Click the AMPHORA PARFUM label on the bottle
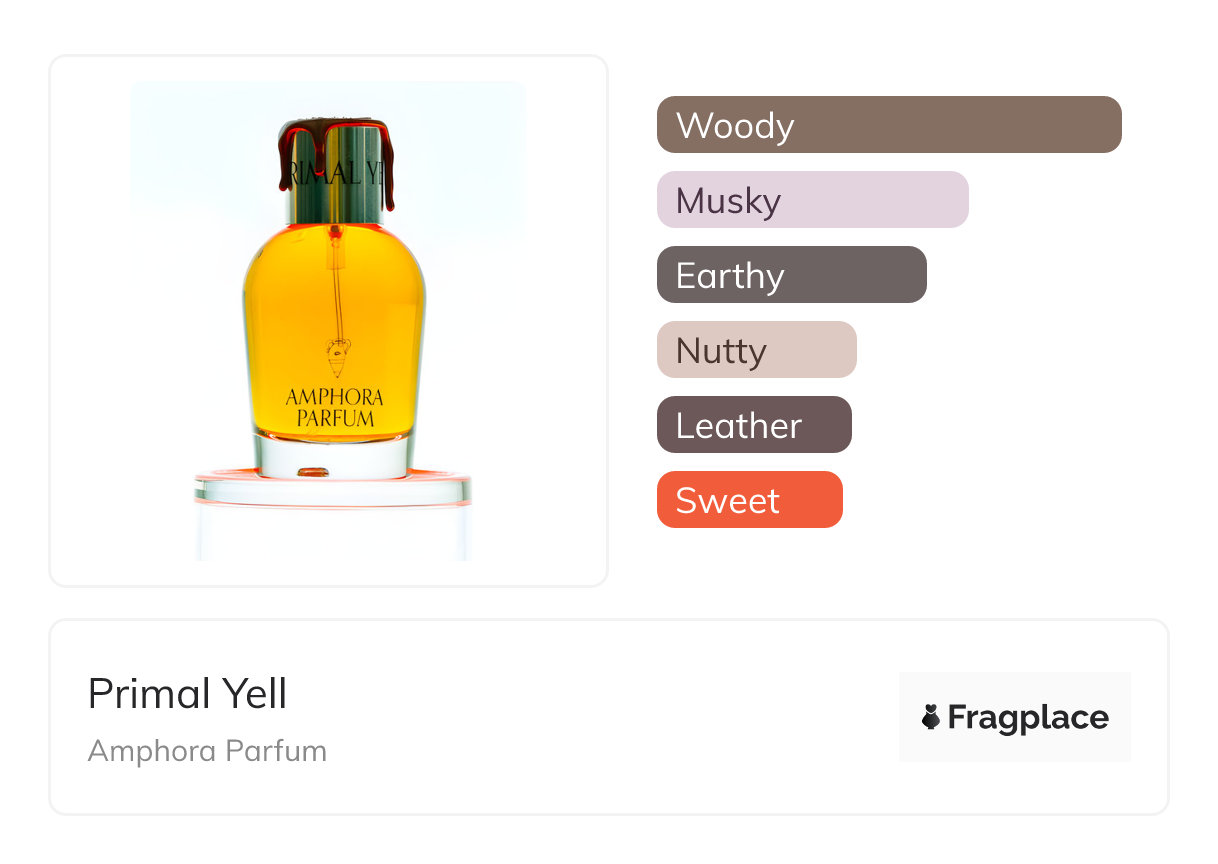This screenshot has height=864, width=1218. (x=334, y=408)
